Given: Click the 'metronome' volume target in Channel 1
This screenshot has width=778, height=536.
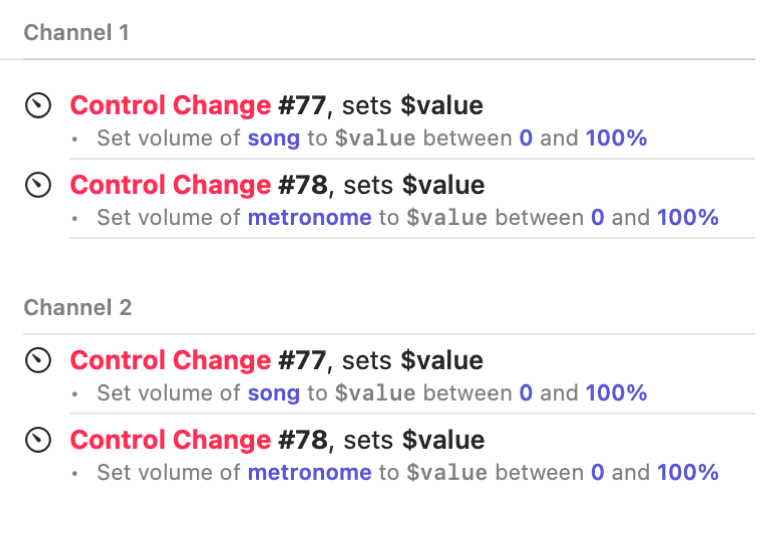Looking at the screenshot, I should coord(309,217).
